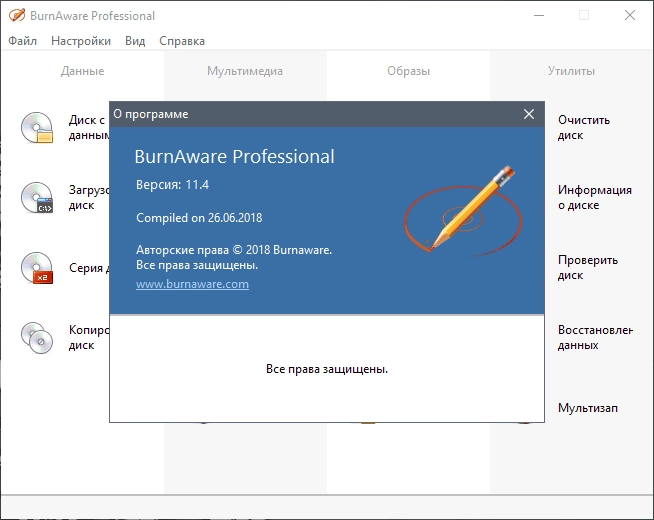This screenshot has height=520, width=654.
Task: Click the Серия дисков label
Action: click(89, 268)
